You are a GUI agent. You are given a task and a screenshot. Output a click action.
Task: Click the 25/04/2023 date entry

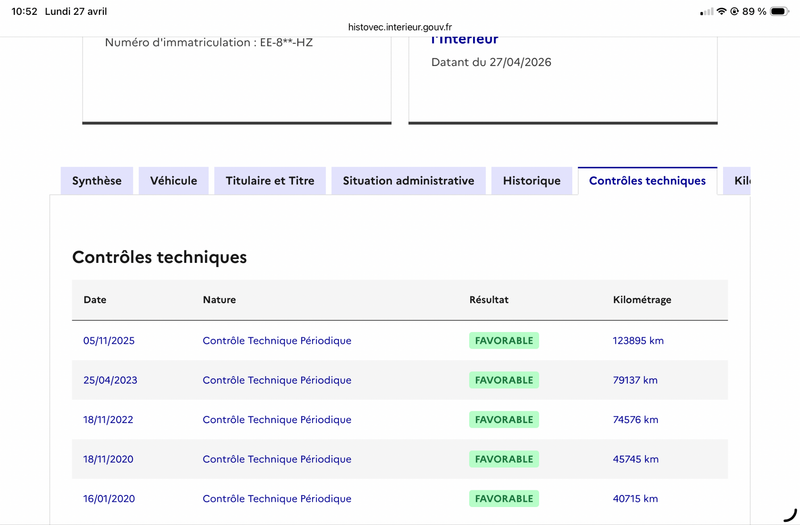[x=110, y=380]
